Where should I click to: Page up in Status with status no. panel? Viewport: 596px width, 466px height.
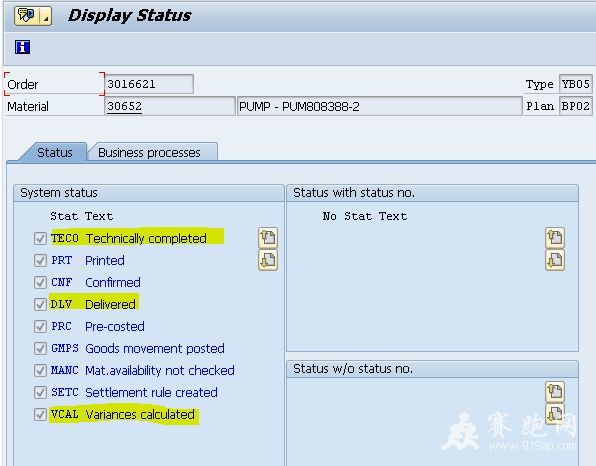pyautogui.click(x=555, y=238)
